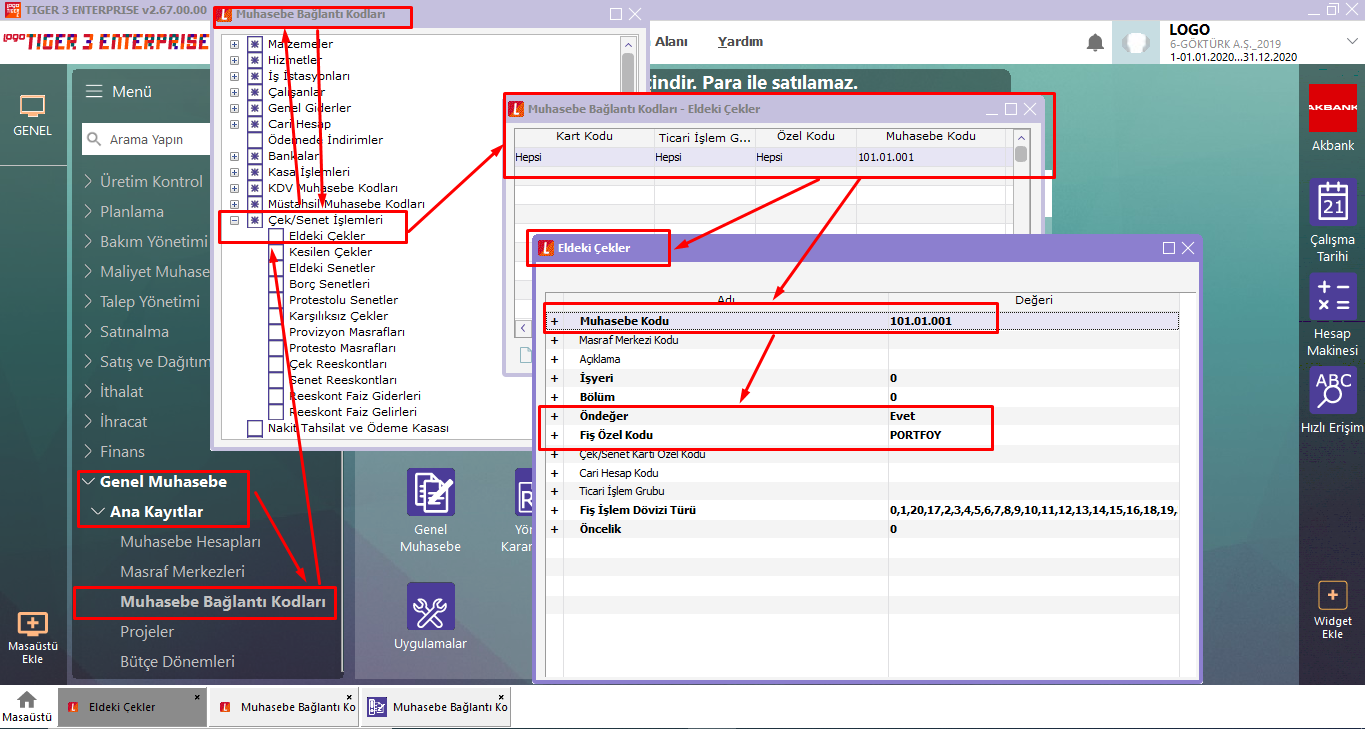The width and height of the screenshot is (1365, 729).
Task: Expand the Muhasebe Kodu property row plus
Action: point(554,321)
